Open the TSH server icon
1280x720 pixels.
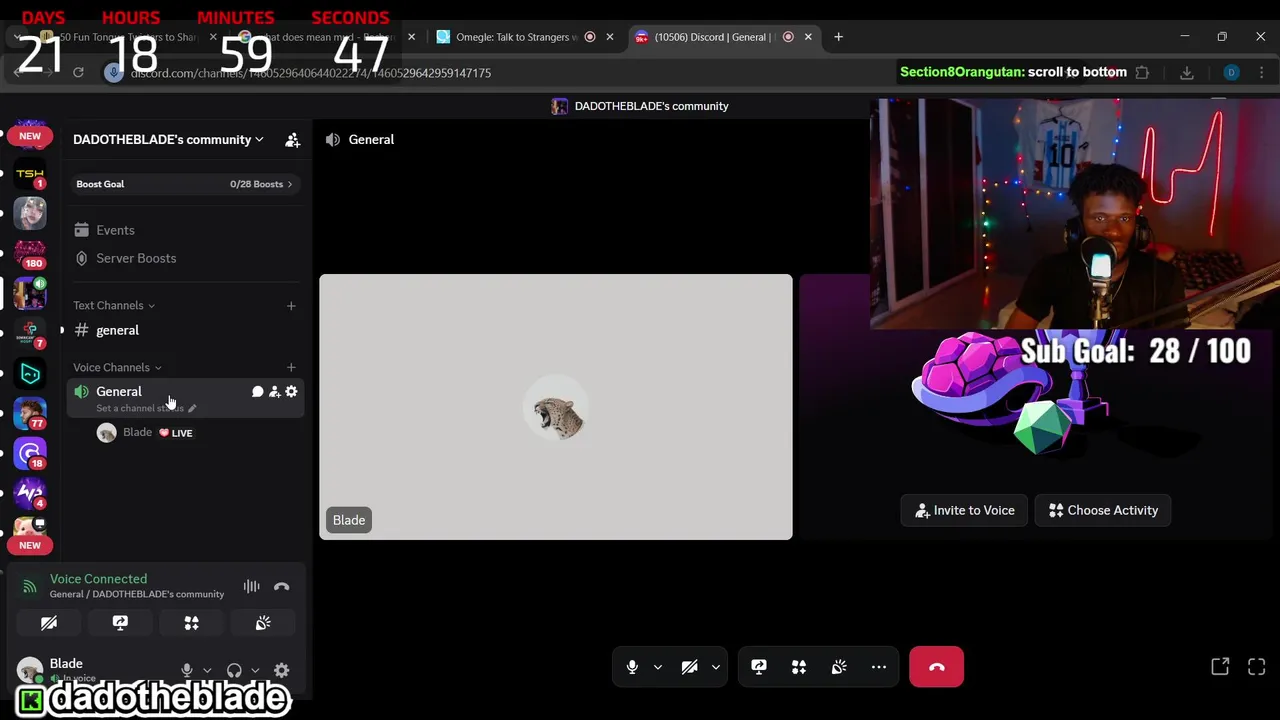coord(30,174)
